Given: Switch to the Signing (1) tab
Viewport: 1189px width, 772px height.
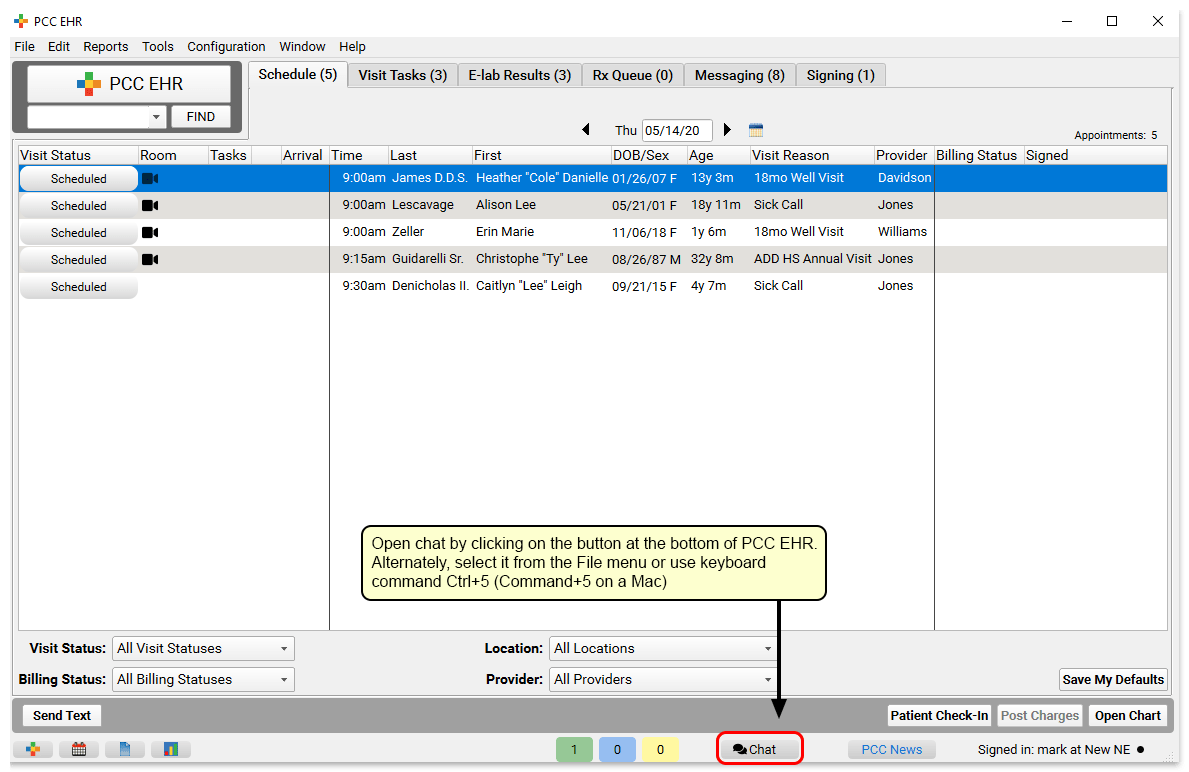Looking at the screenshot, I should click(x=840, y=75).
